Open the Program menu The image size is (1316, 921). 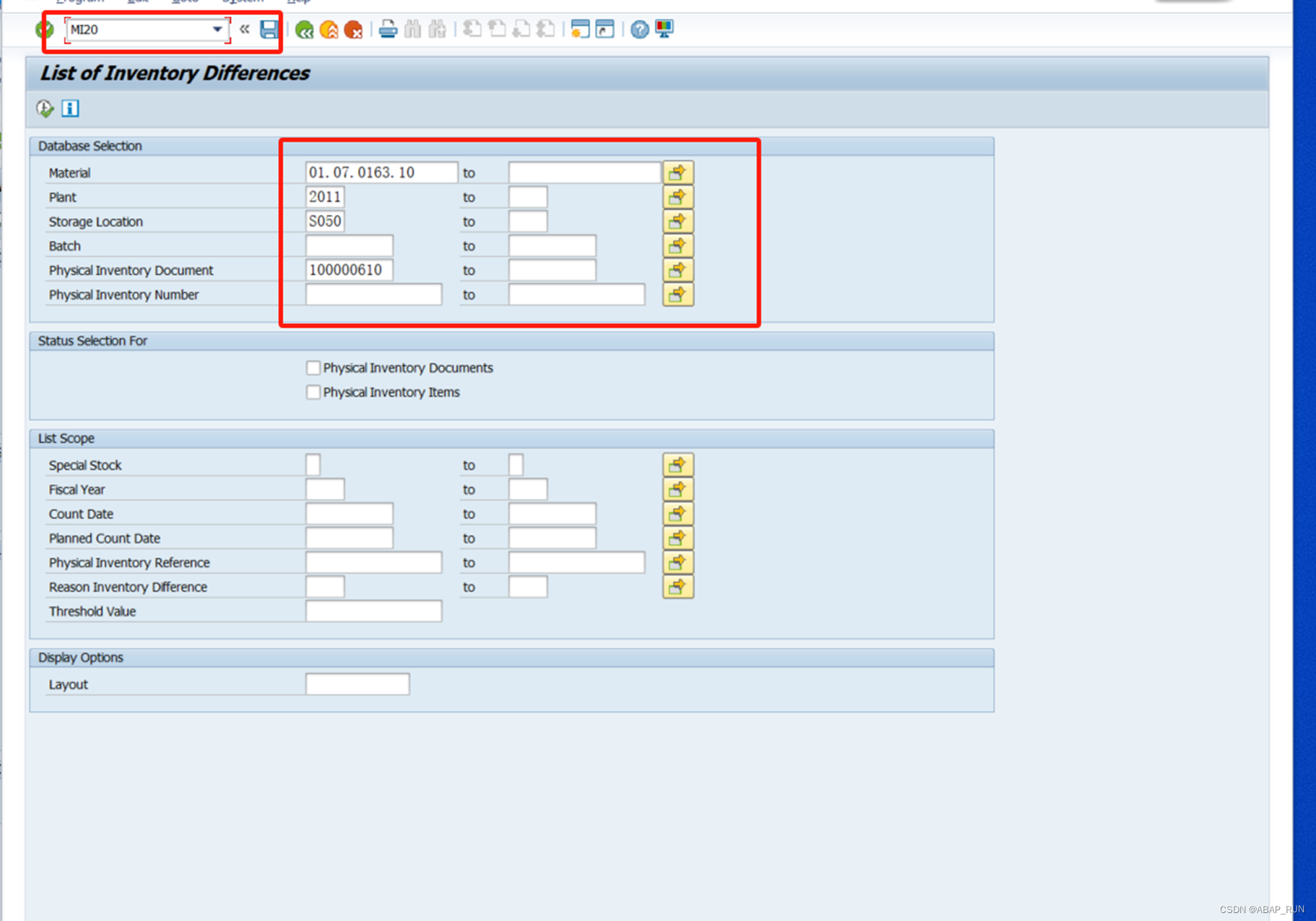[79, 2]
